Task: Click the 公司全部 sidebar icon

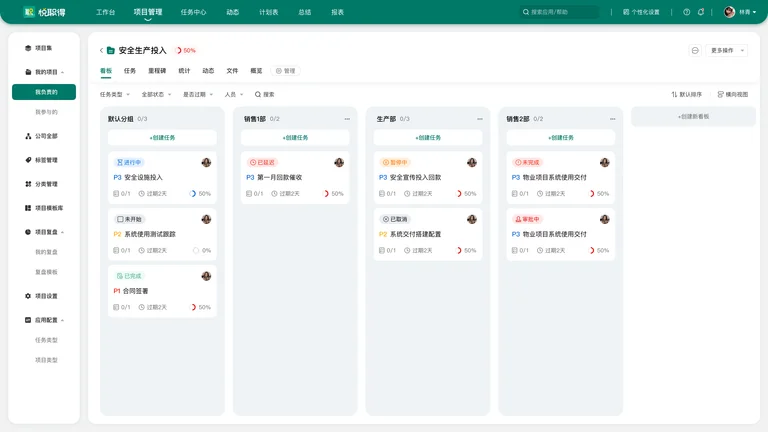Action: (28, 136)
